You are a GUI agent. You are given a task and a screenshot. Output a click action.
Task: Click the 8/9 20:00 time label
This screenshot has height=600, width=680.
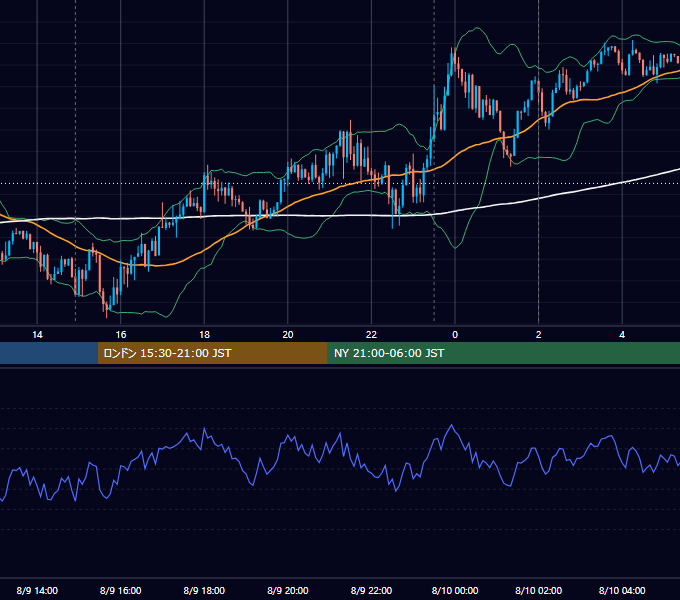coord(288,590)
